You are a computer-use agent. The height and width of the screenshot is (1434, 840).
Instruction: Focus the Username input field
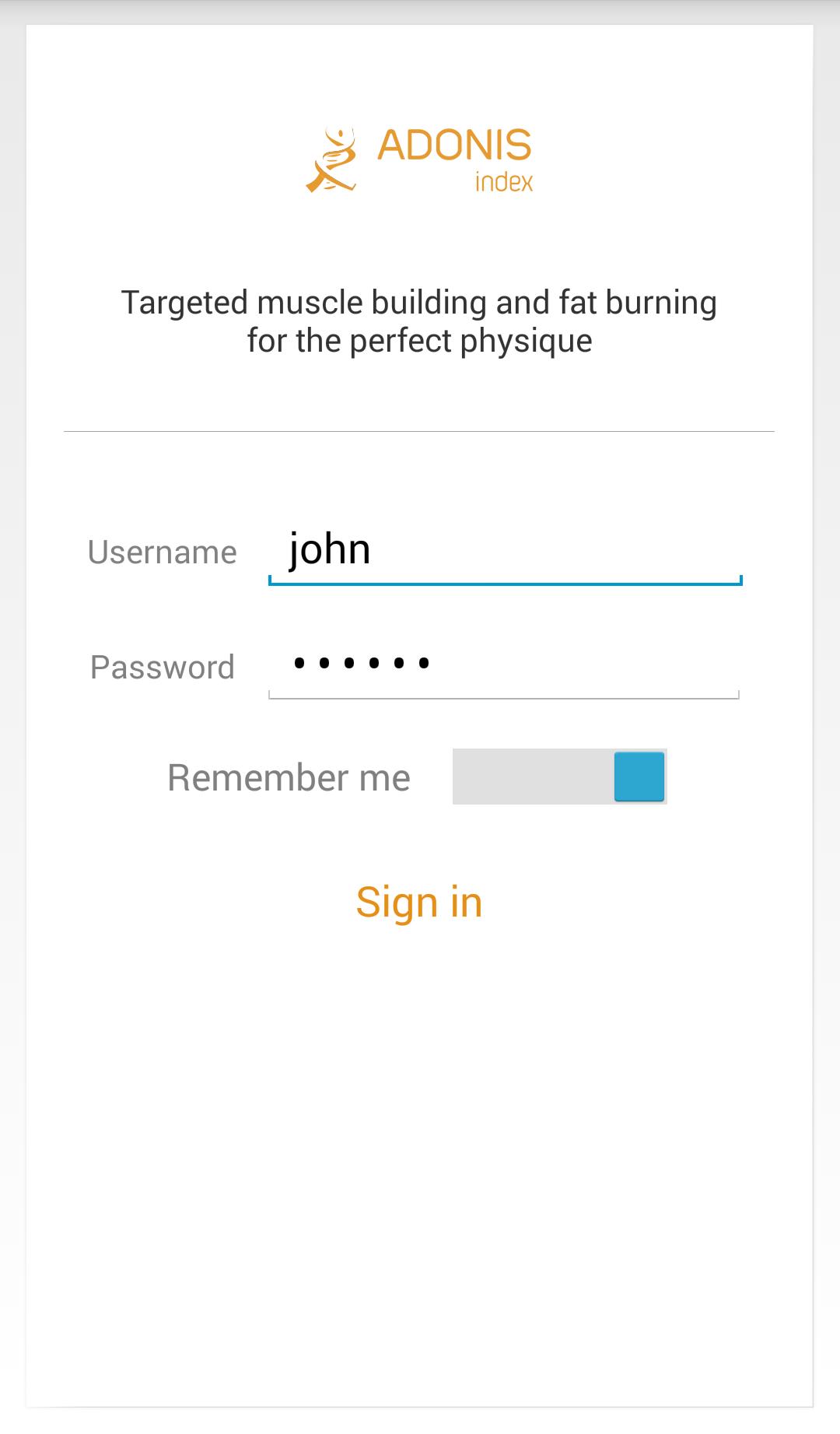coord(504,551)
